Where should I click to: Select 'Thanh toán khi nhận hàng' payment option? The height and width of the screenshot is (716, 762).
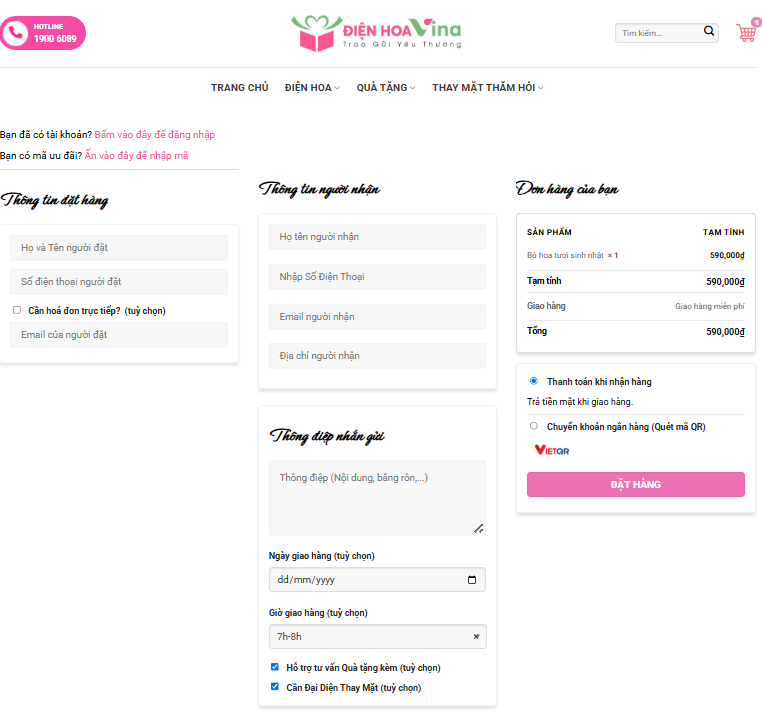(534, 381)
